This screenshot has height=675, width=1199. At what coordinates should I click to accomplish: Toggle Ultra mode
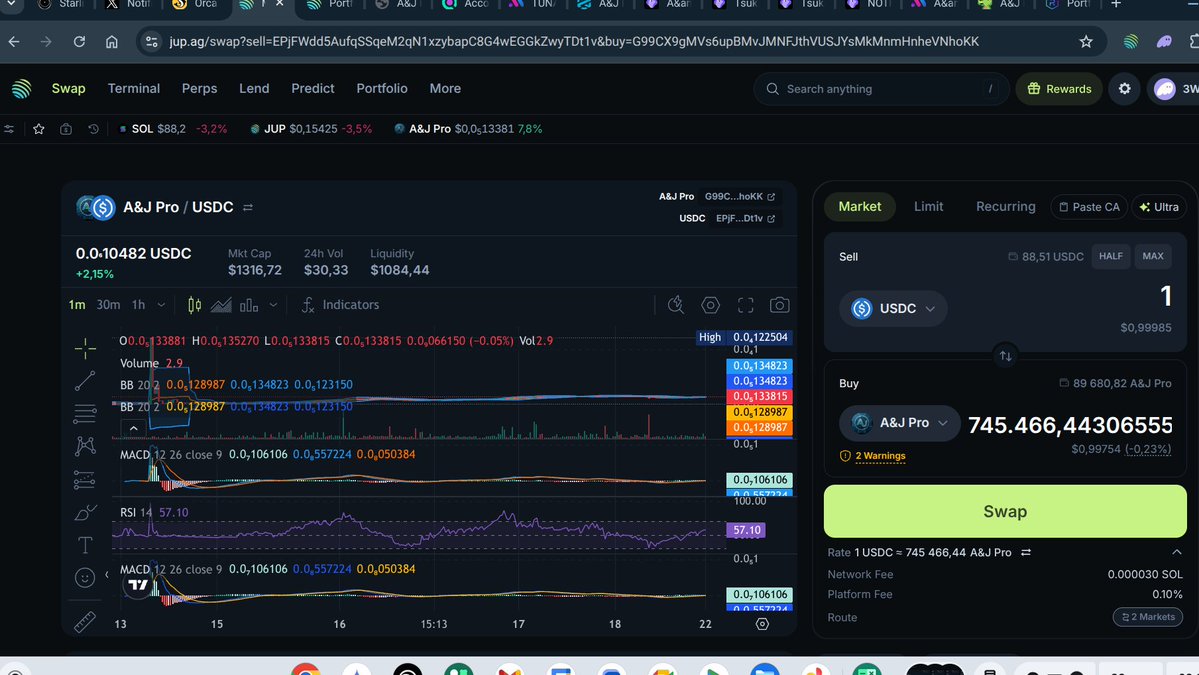pos(1159,207)
